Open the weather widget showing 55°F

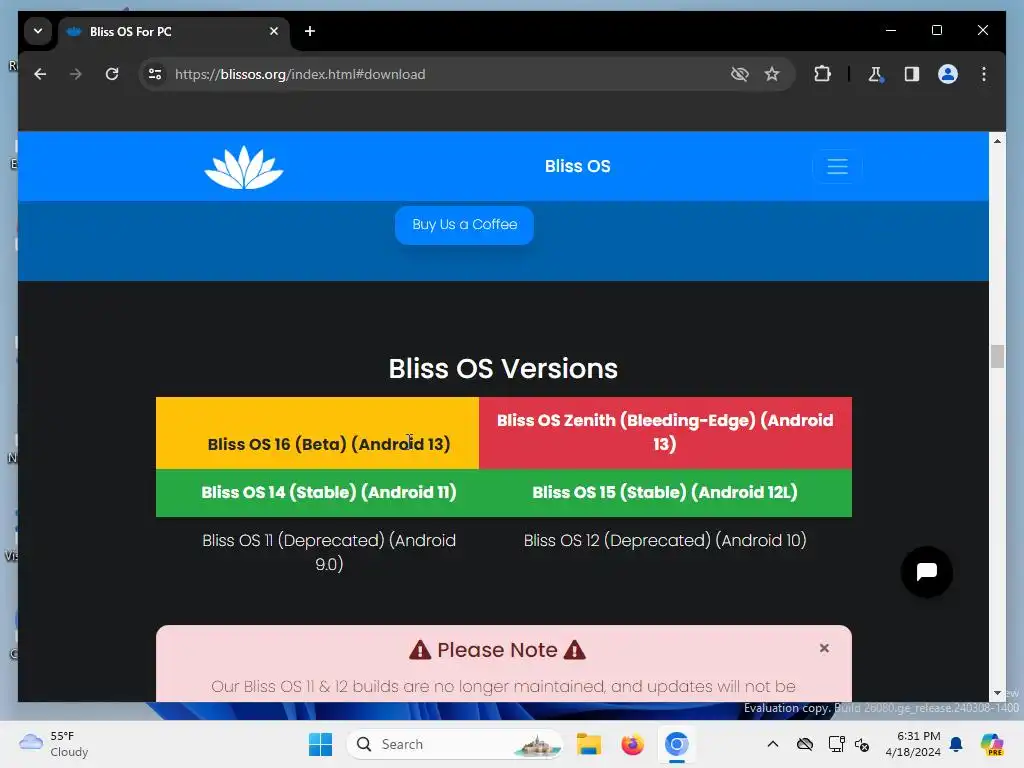[x=54, y=744]
